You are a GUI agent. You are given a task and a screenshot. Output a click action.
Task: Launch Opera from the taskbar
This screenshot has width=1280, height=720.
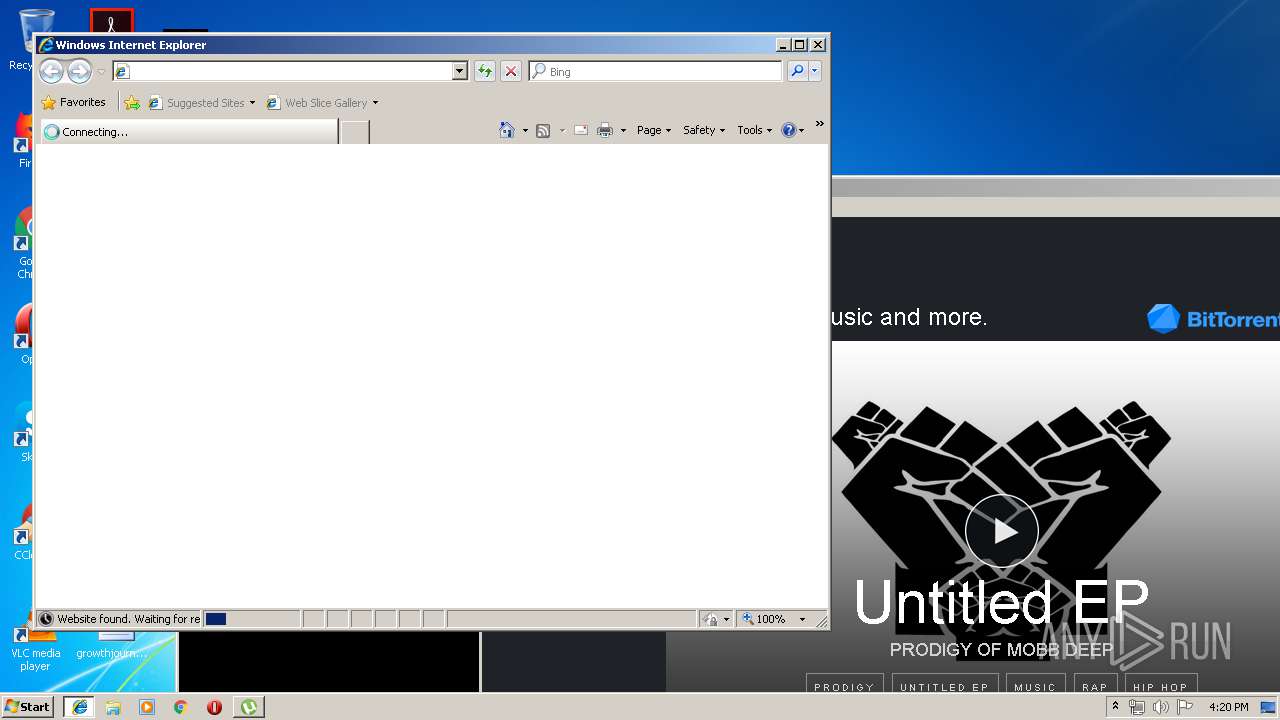(x=214, y=707)
